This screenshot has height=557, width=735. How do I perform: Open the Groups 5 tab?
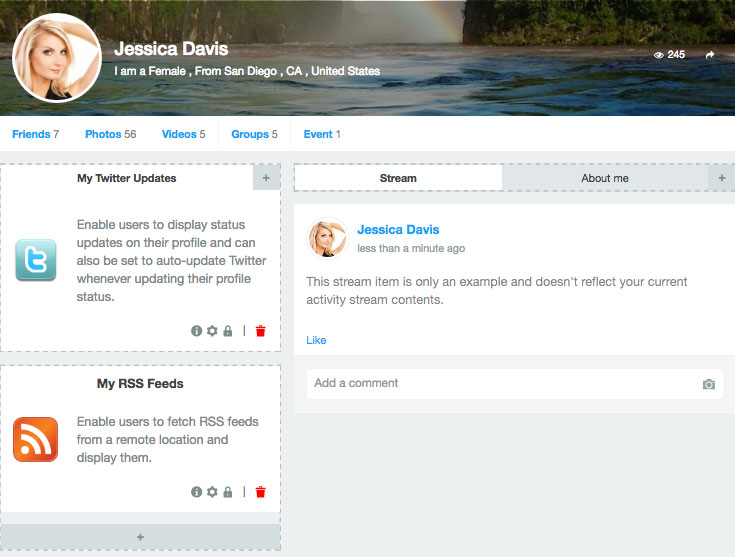(254, 134)
